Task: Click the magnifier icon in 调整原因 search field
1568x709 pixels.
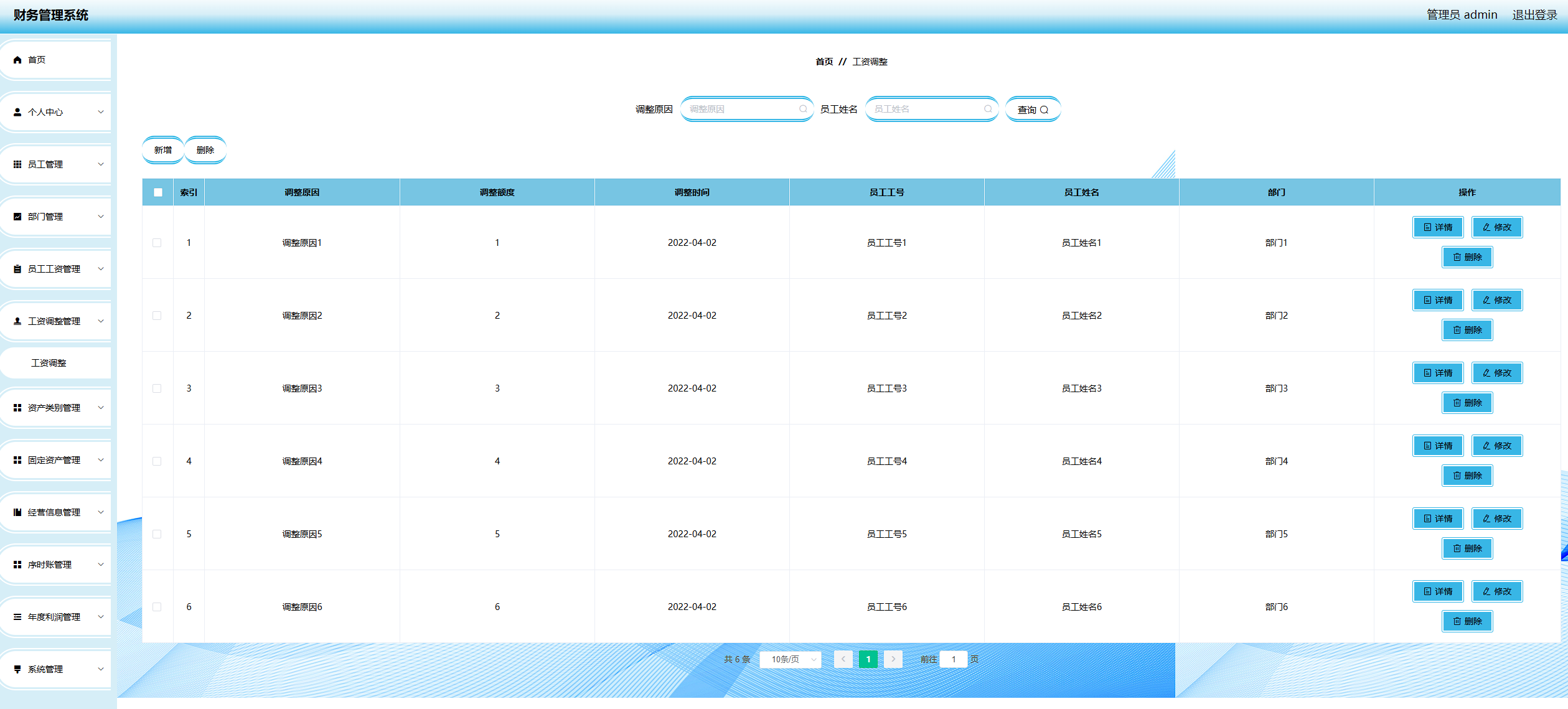Action: coord(803,109)
